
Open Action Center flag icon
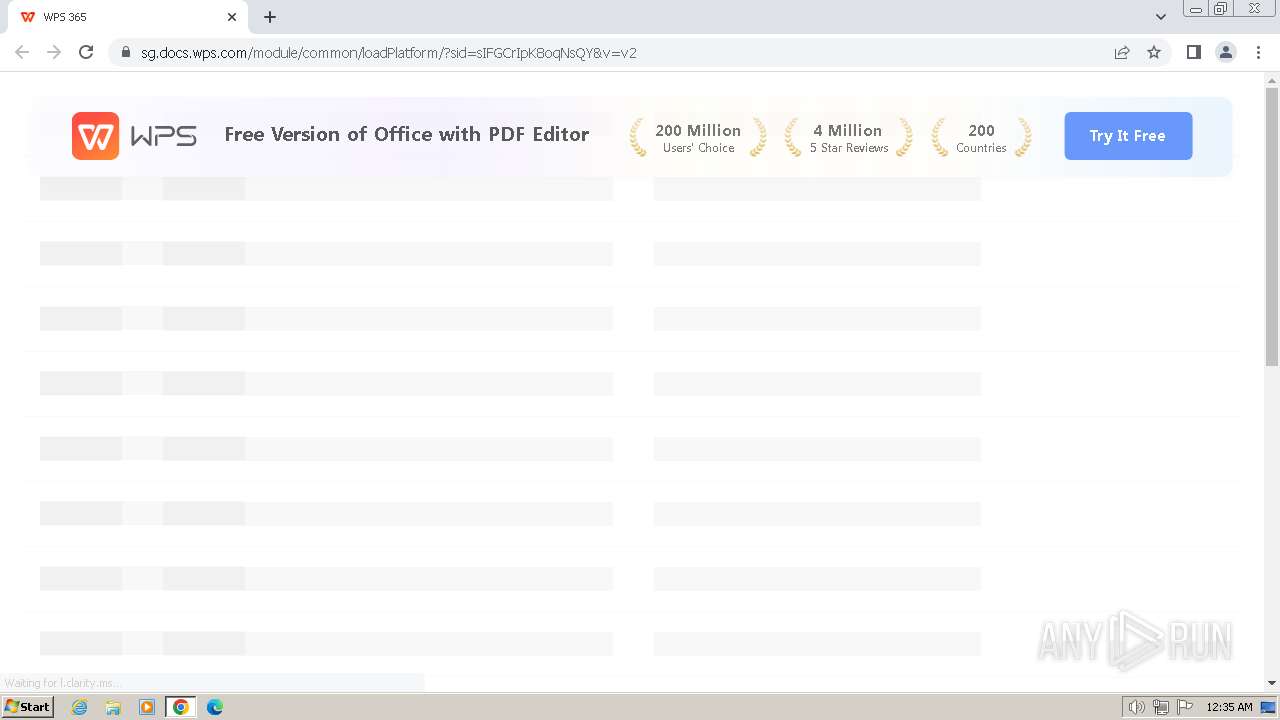pos(1185,707)
